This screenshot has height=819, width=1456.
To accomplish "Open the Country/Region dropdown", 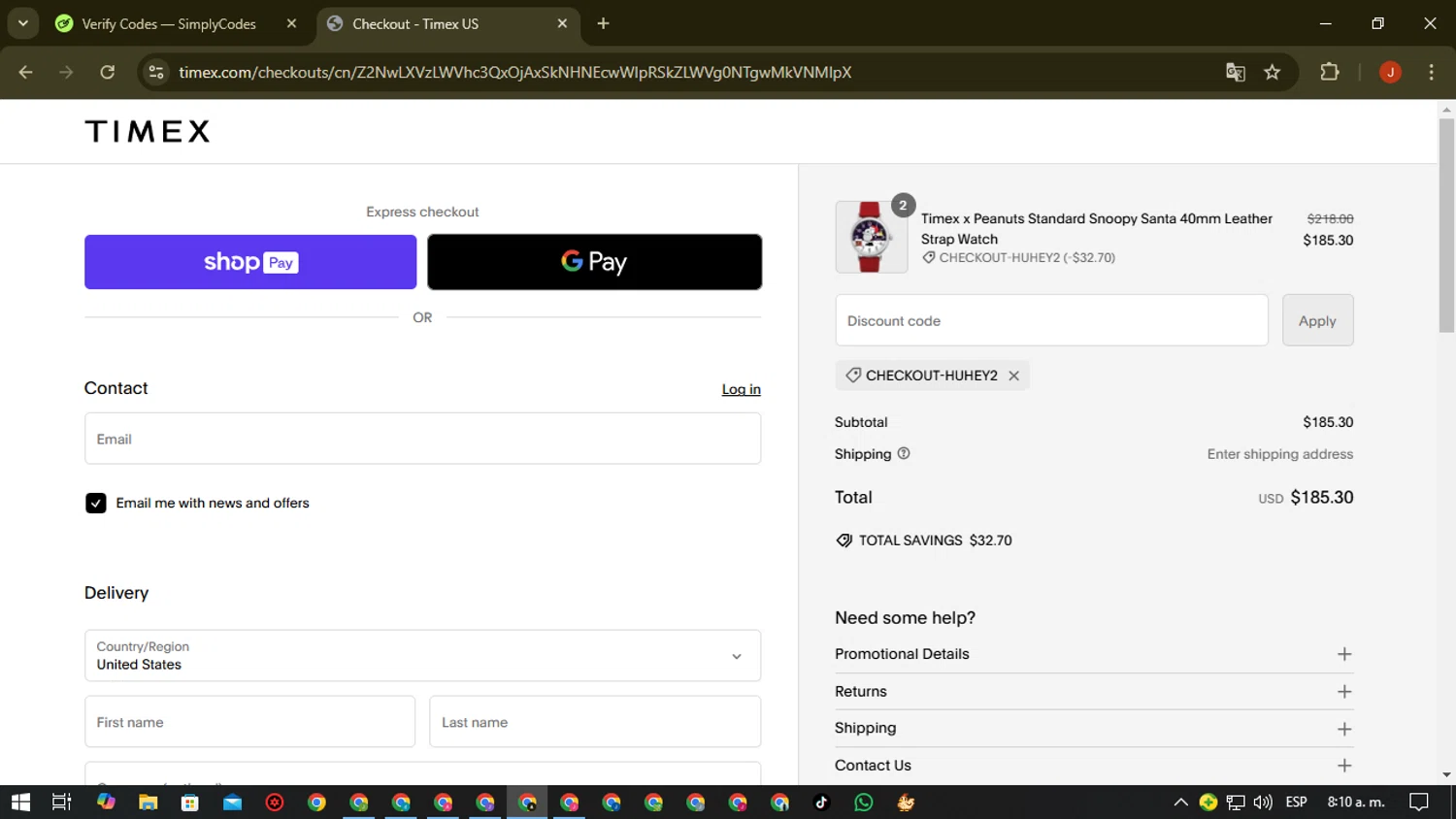I will coord(422,656).
